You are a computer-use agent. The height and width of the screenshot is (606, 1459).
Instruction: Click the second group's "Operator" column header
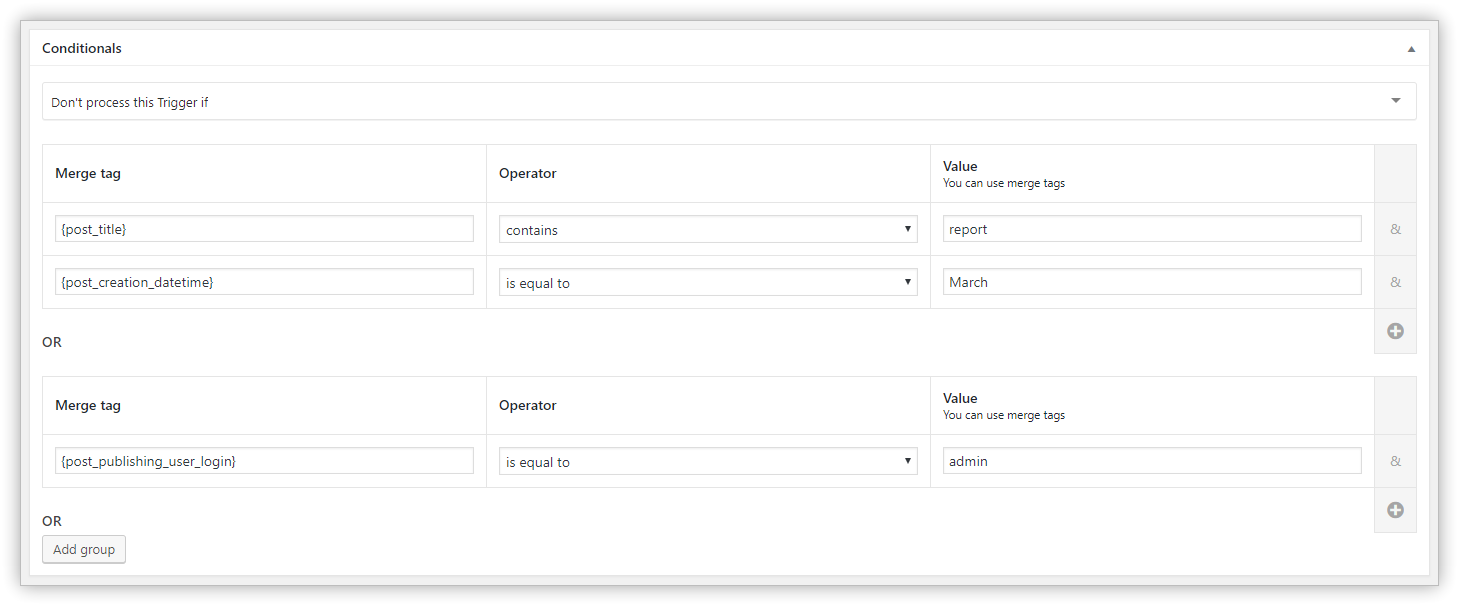click(528, 405)
